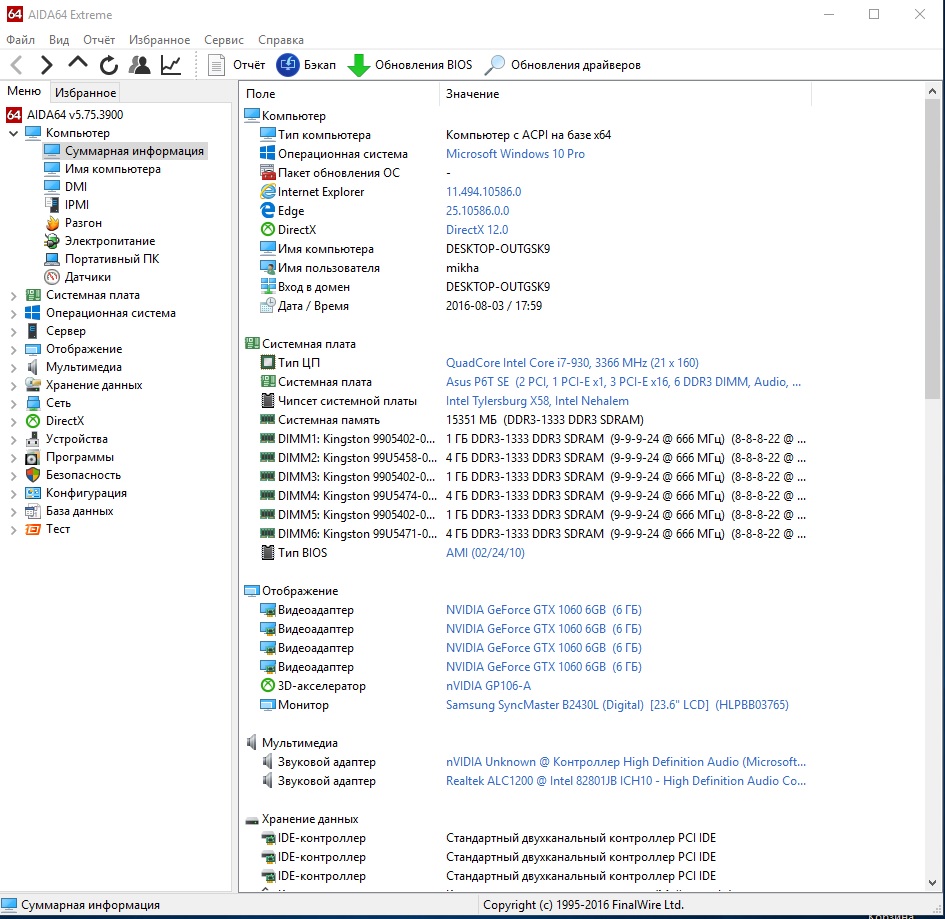Switch to the Избранное tab

[86, 92]
